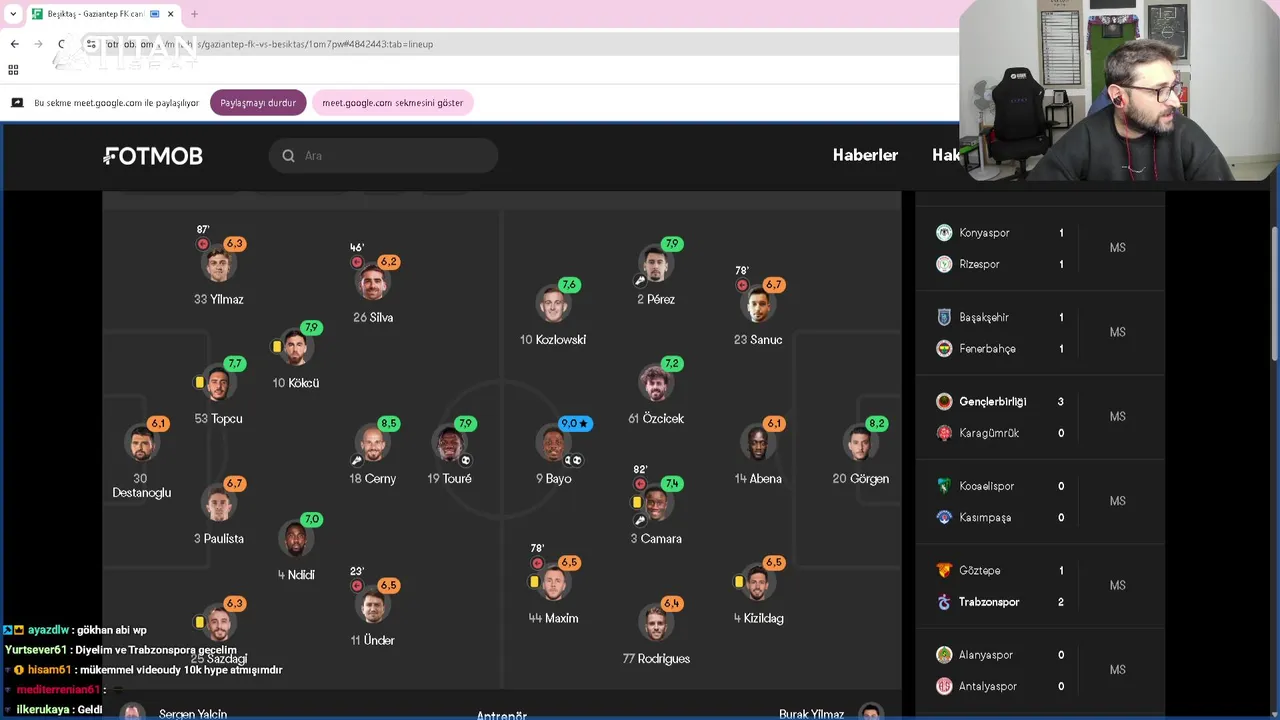Click the page vertical scrollbar
The height and width of the screenshot is (720, 1280).
click(1274, 295)
